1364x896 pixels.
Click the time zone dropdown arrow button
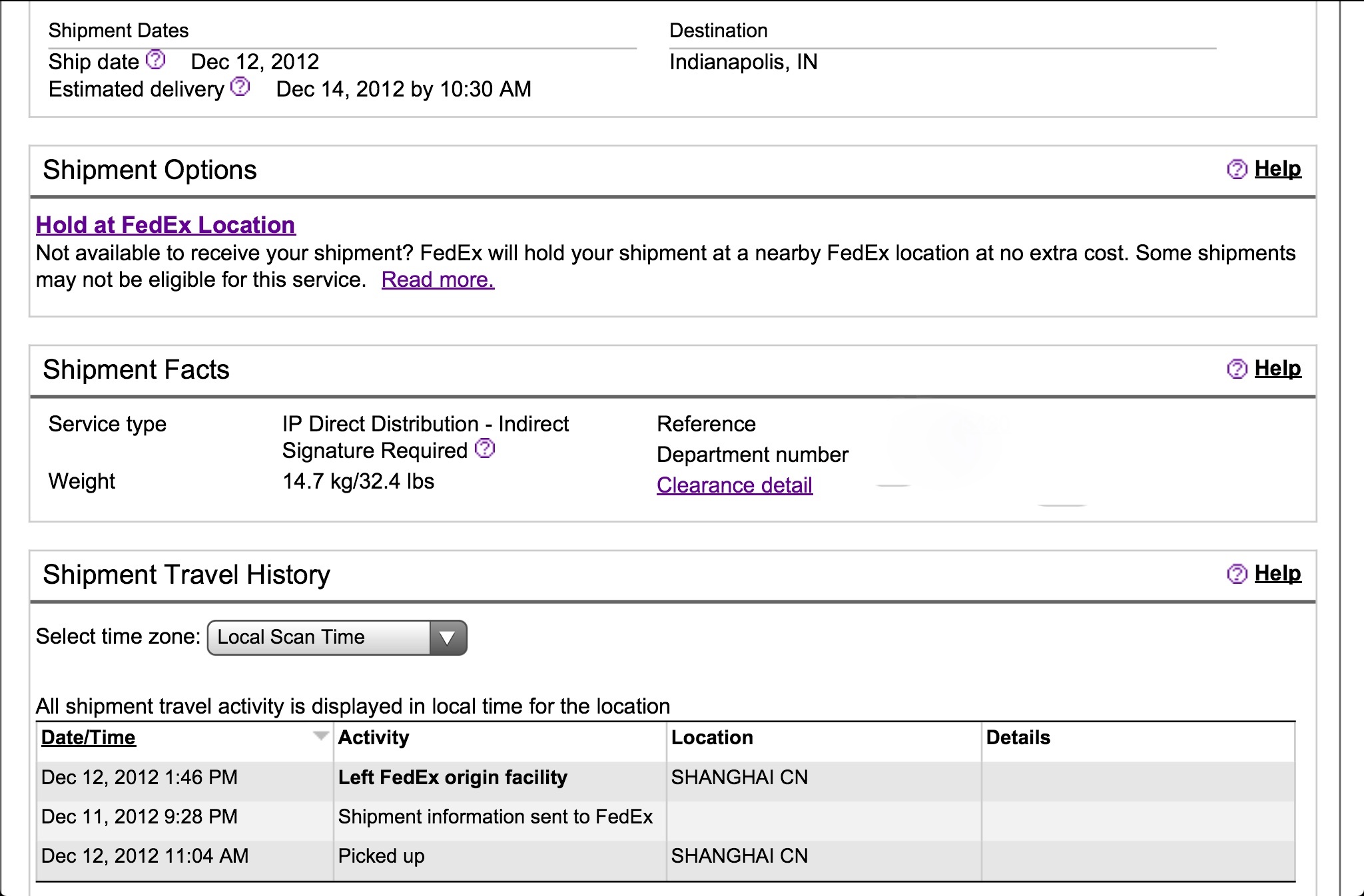448,638
